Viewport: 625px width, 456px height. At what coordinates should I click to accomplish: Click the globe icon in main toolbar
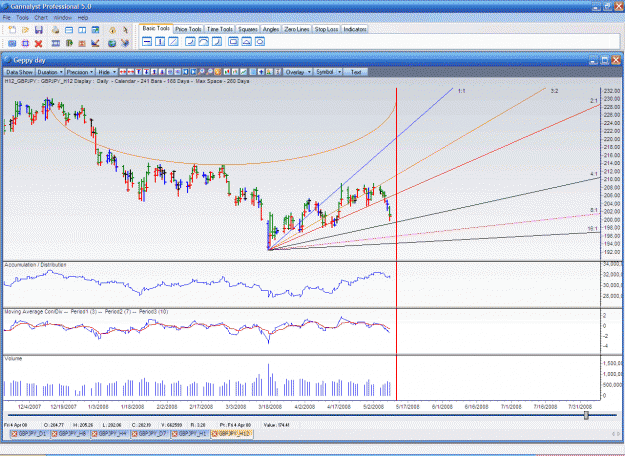pyautogui.click(x=112, y=43)
